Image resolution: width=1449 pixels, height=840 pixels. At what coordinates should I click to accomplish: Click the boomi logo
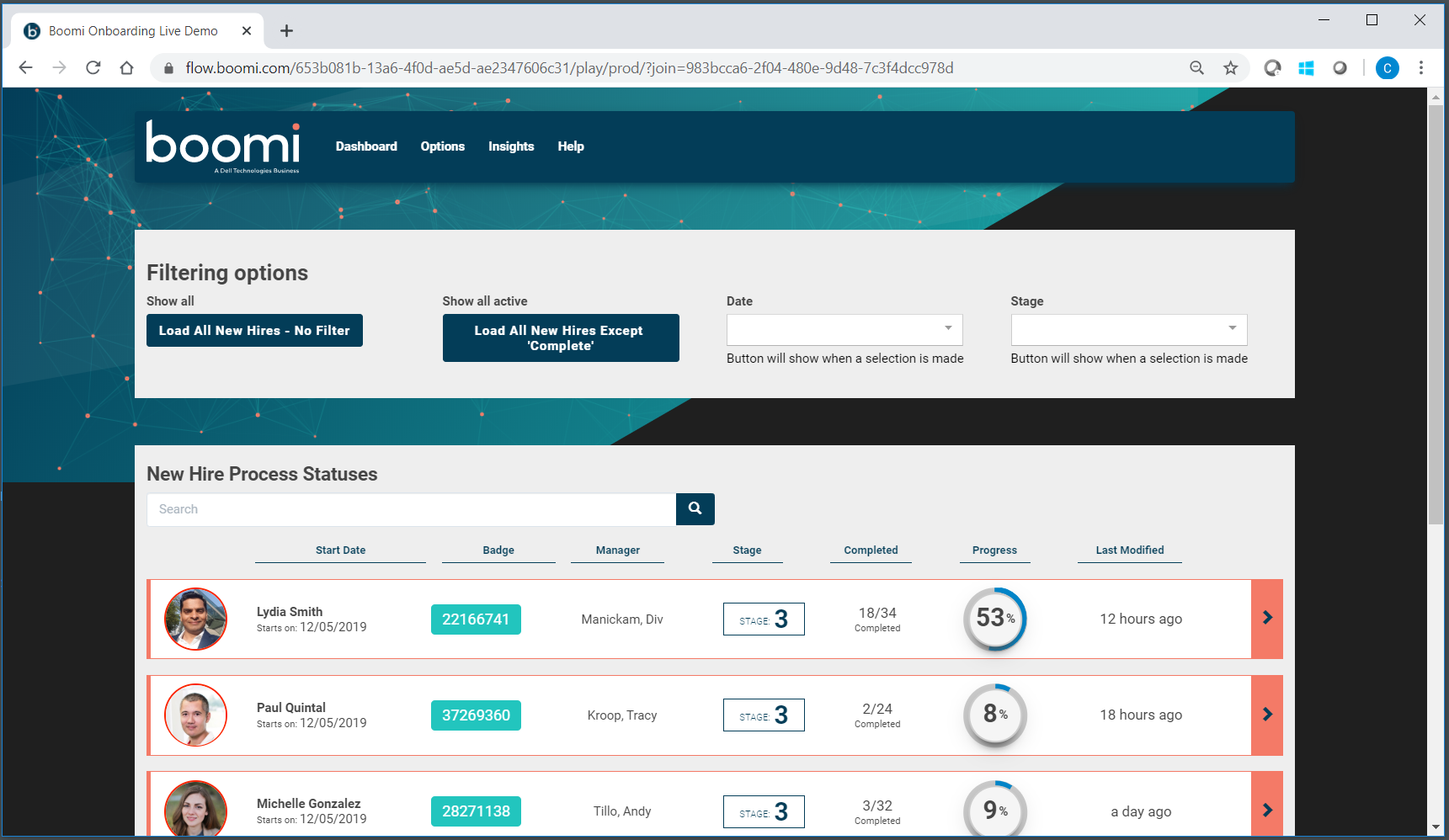[x=221, y=146]
